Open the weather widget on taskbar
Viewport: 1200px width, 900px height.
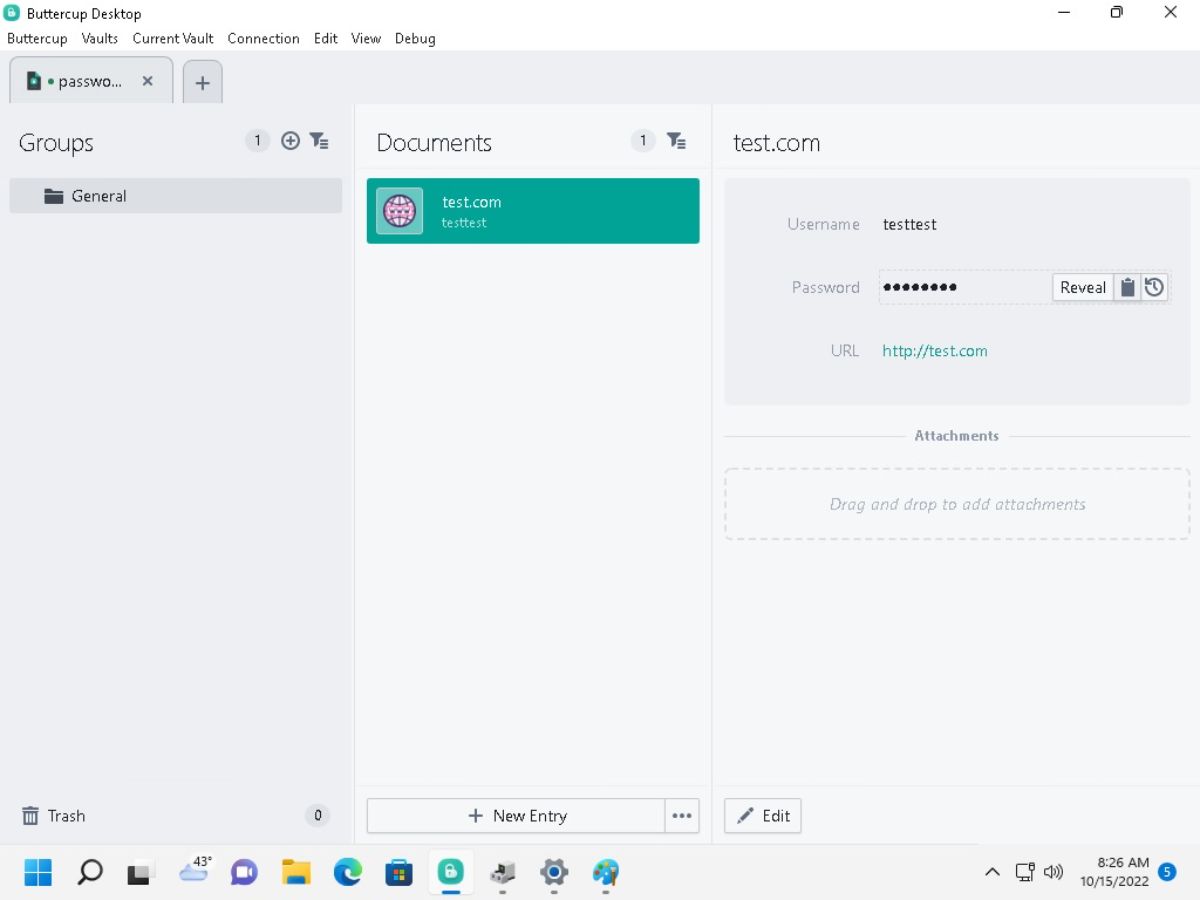pyautogui.click(x=195, y=869)
